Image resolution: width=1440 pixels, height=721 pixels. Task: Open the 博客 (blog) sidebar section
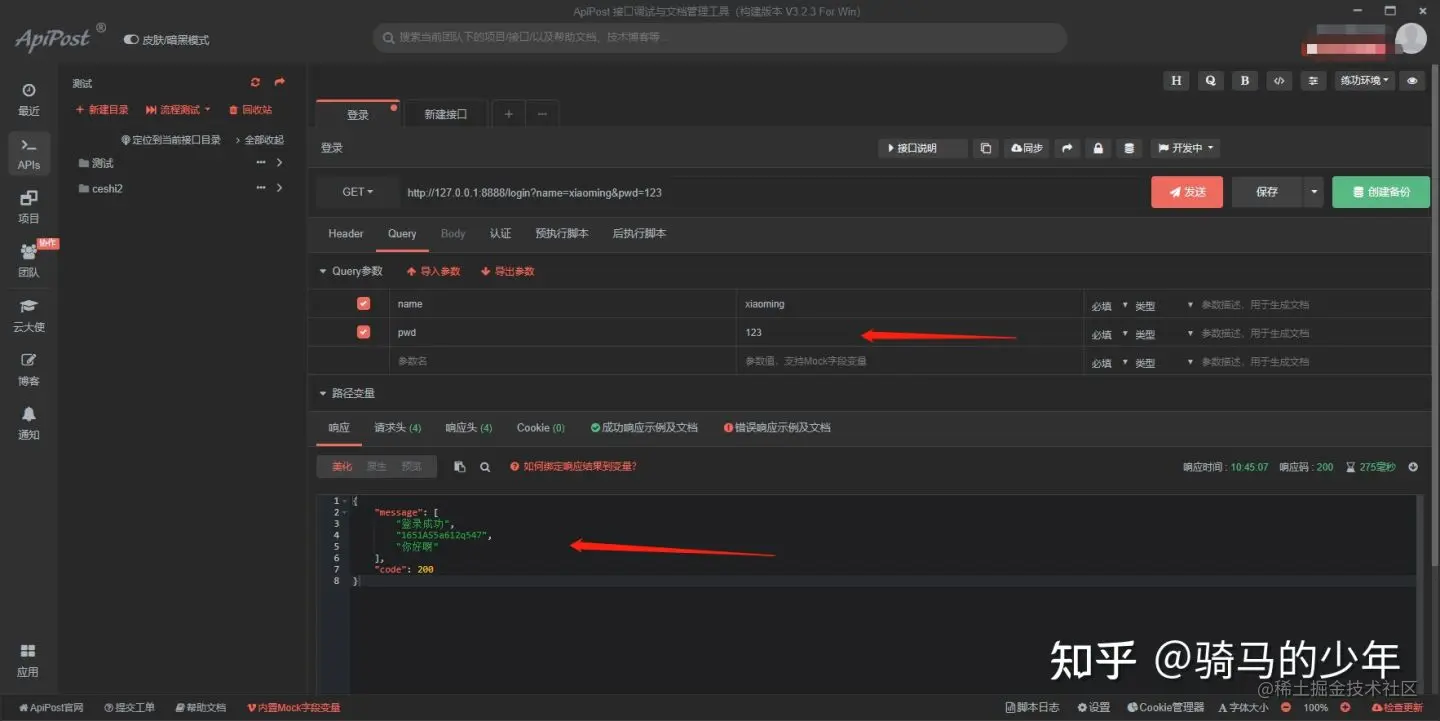pos(29,369)
